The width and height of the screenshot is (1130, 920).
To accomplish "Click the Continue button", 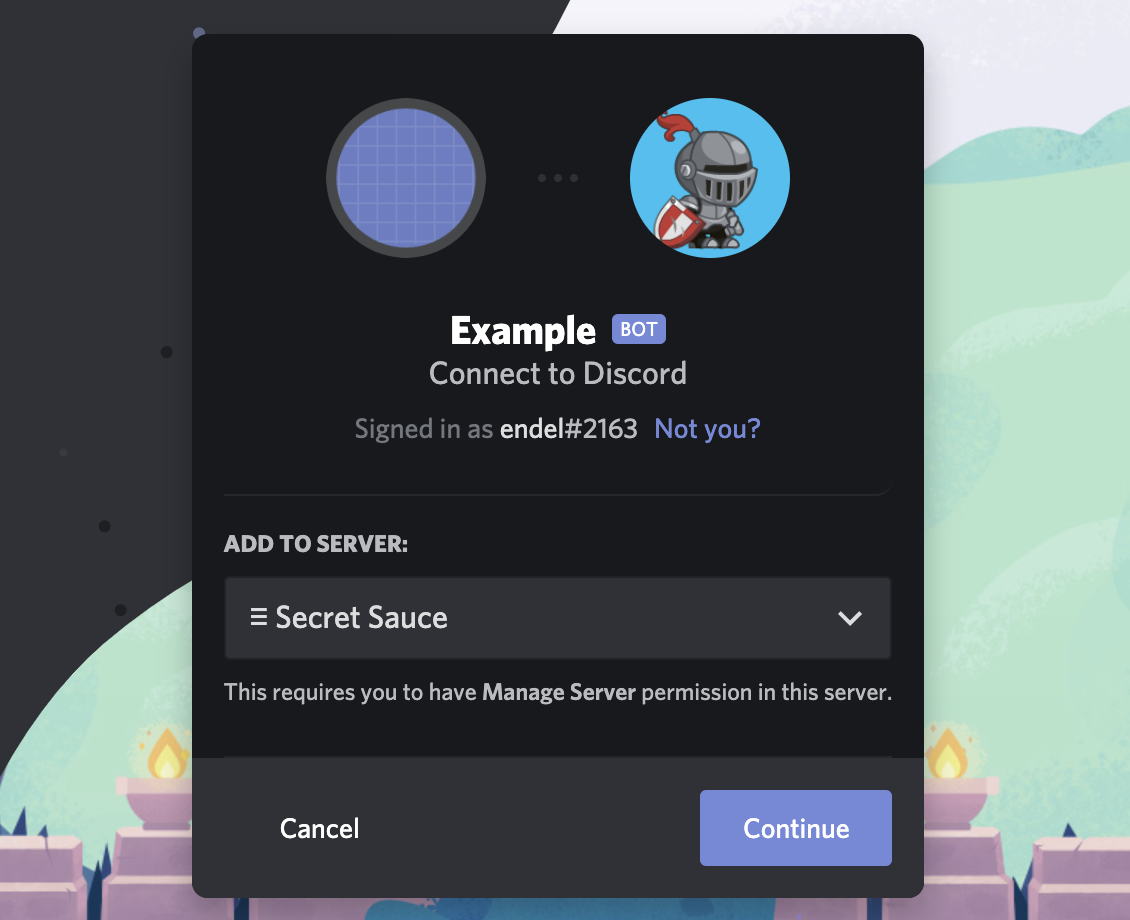I will coord(796,828).
